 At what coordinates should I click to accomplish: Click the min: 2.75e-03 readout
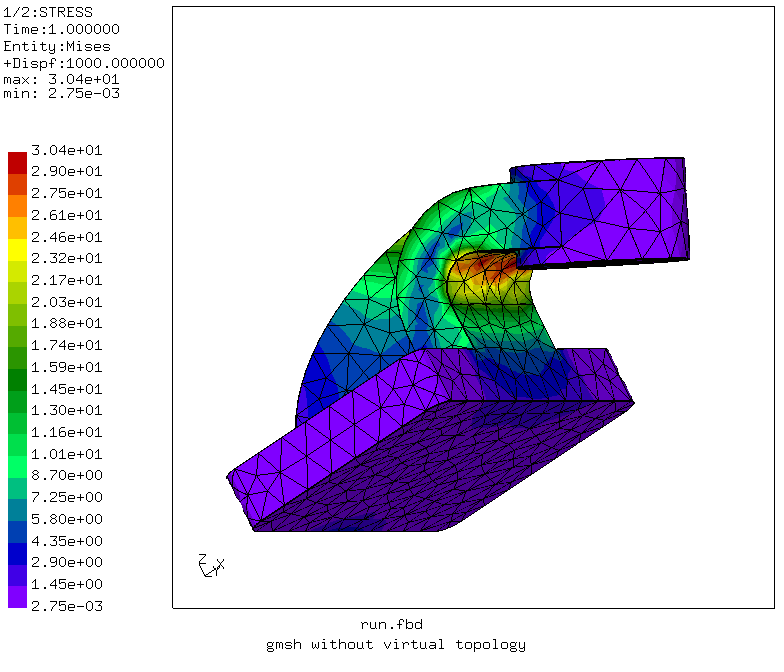pos(62,94)
